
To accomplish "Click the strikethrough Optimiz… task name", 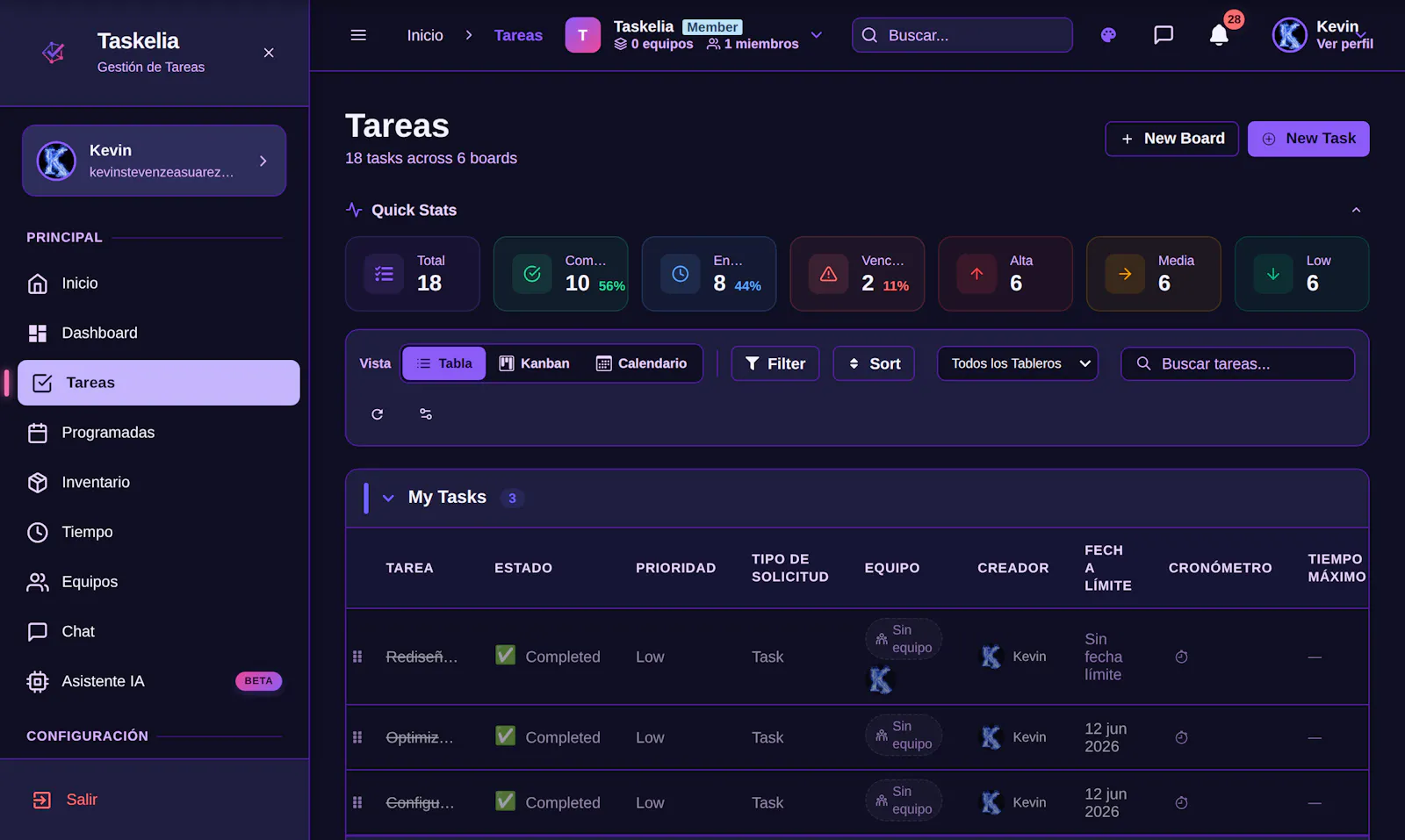I will [420, 737].
